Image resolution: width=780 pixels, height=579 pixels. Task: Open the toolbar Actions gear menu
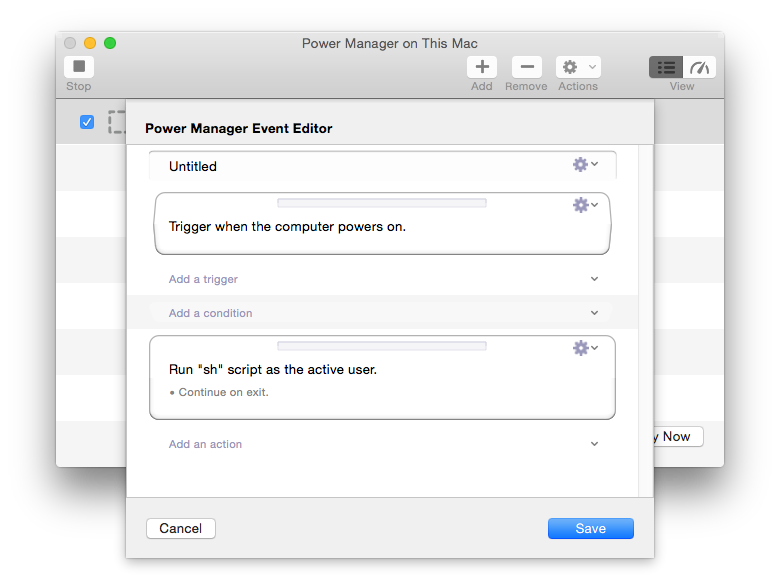coord(579,67)
